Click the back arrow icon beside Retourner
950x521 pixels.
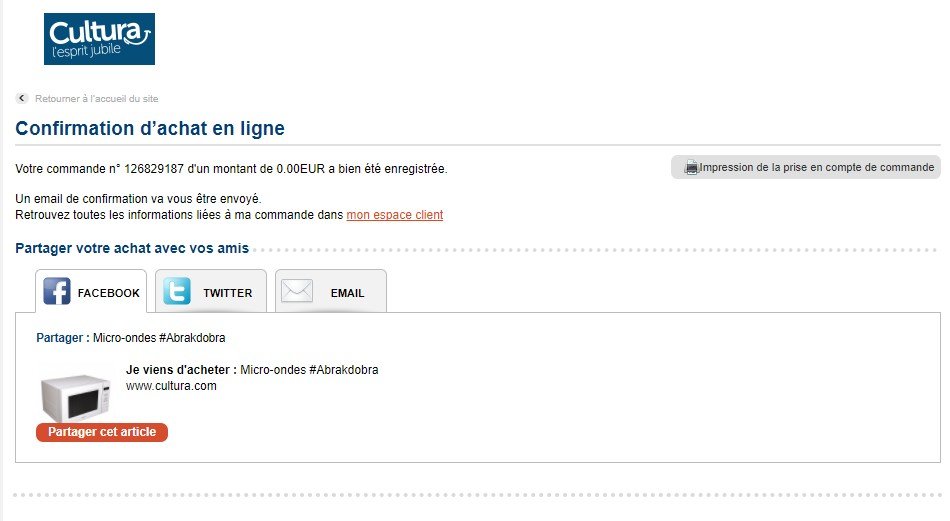[x=22, y=98]
